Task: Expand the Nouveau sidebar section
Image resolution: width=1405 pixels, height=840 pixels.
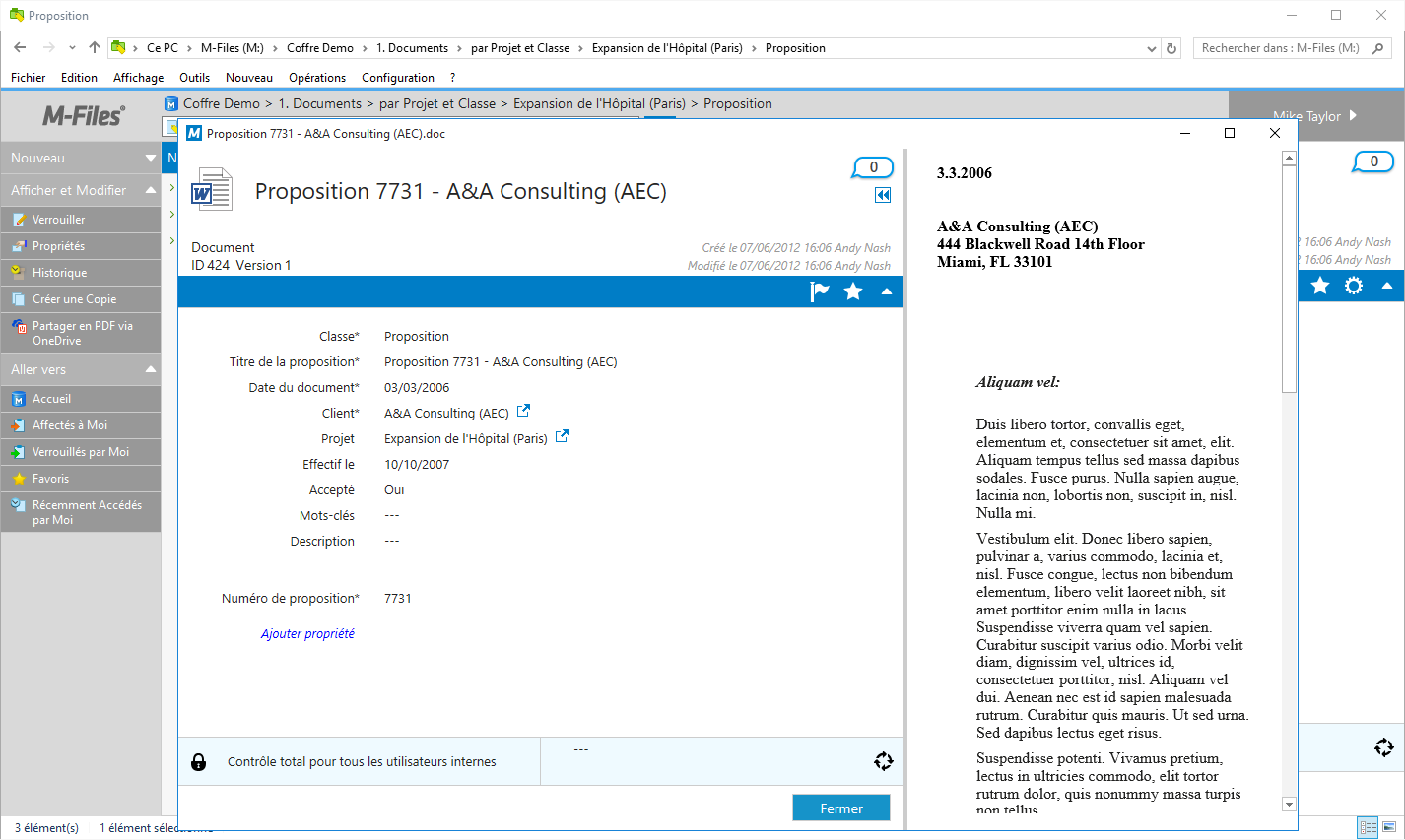Action: tap(151, 158)
